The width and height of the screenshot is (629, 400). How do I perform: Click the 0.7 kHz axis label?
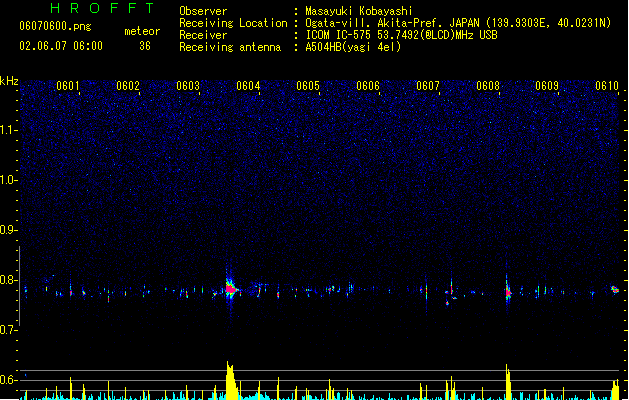[x=8, y=330]
